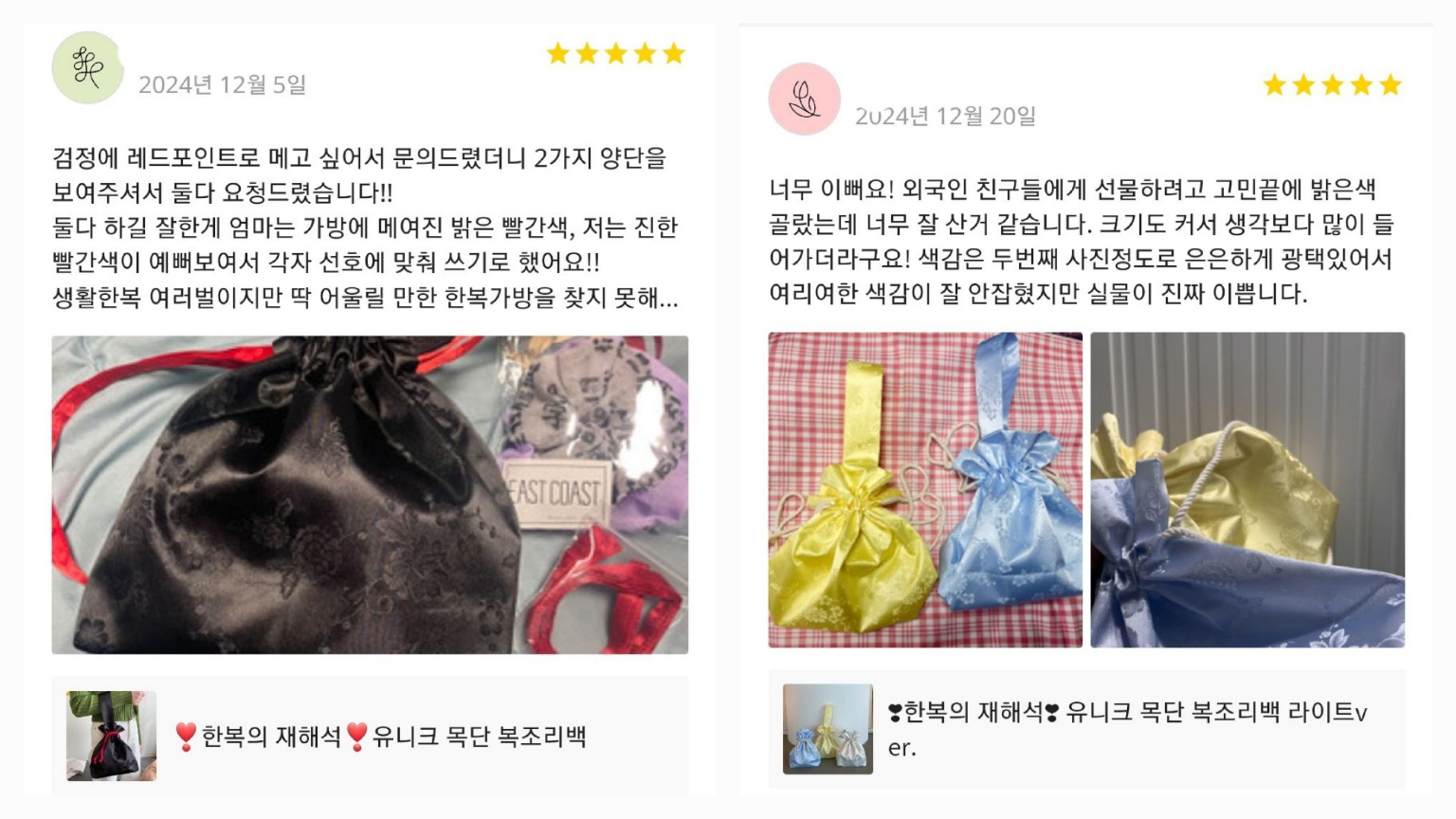The image size is (1456, 819).
Task: Click the five-star rating on the left review
Action: pos(615,53)
